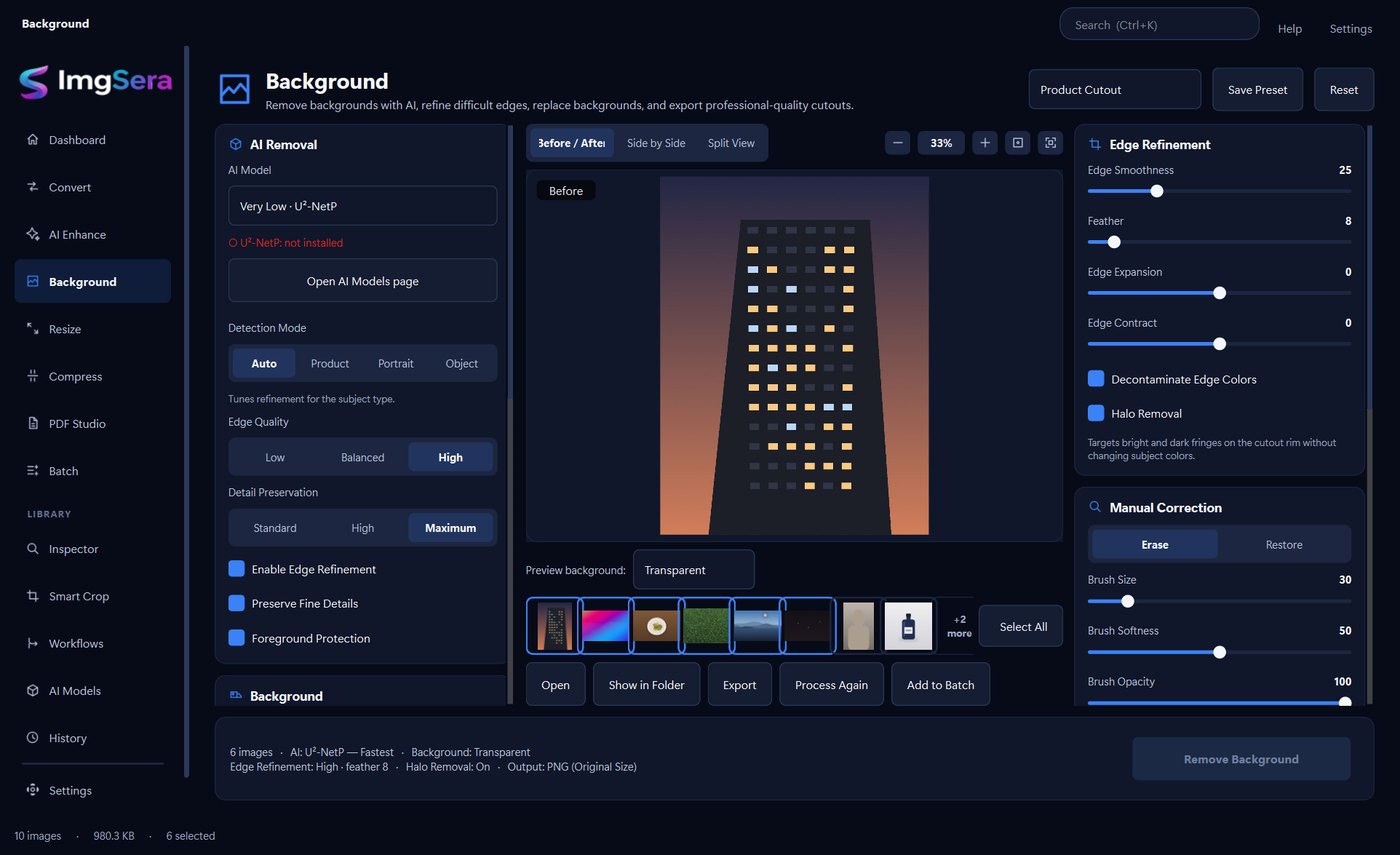Go to Convert via its arrows icon

(x=33, y=187)
